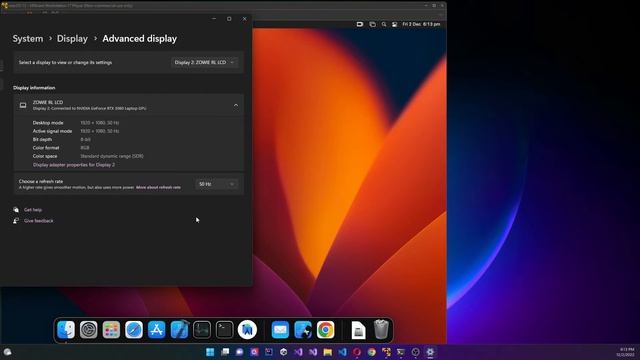Screen dimensions: 640x360
Task: Open the weather widget on the taskbar
Action: tap(7, 352)
